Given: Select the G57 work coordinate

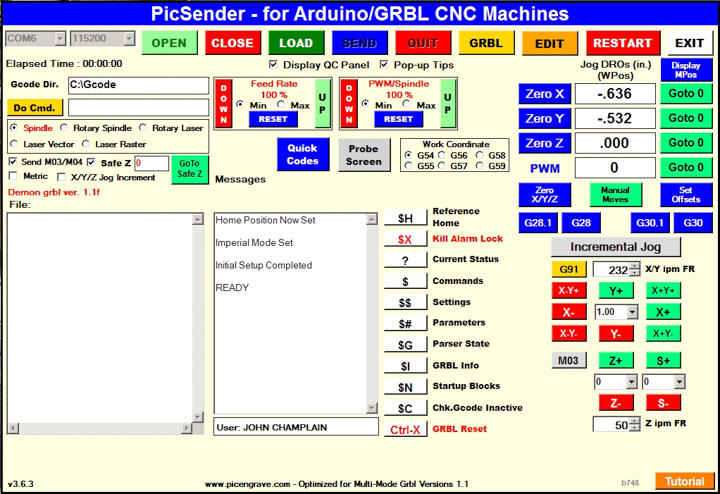Looking at the screenshot, I should (x=442, y=165).
